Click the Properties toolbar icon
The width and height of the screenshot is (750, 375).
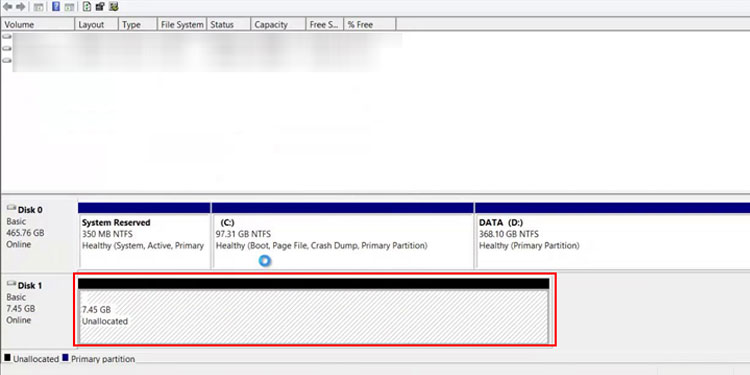point(100,7)
